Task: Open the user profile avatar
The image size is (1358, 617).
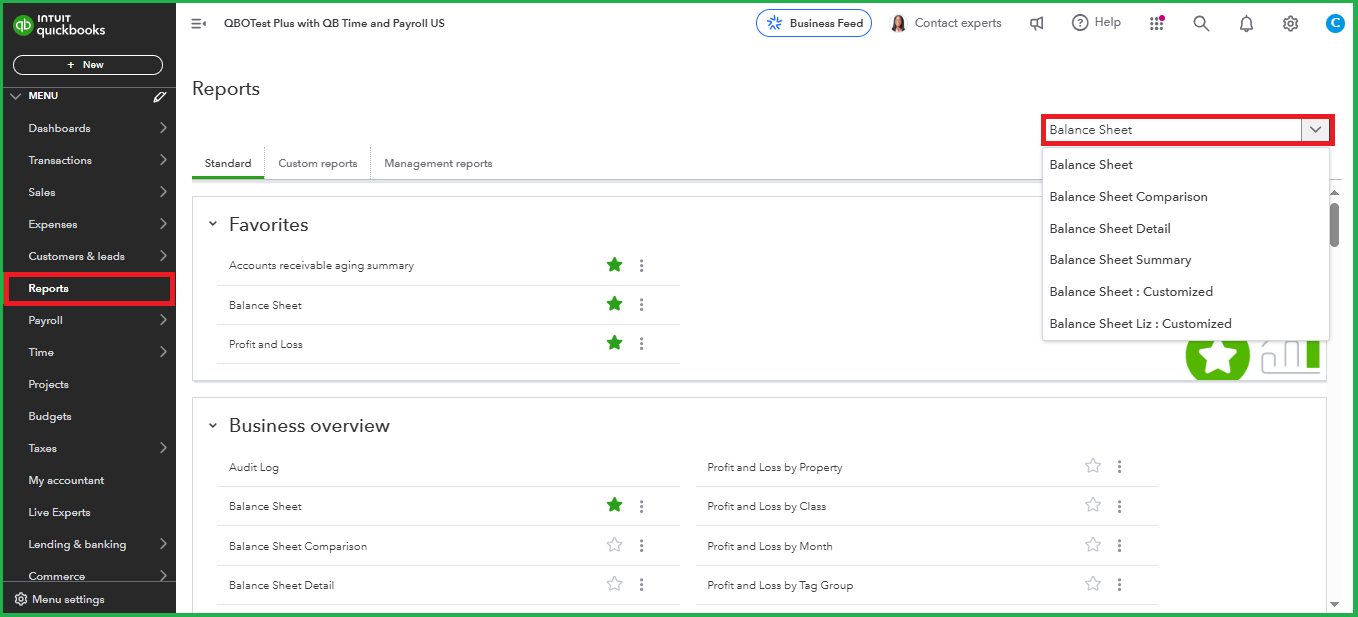Action: tap(1335, 24)
